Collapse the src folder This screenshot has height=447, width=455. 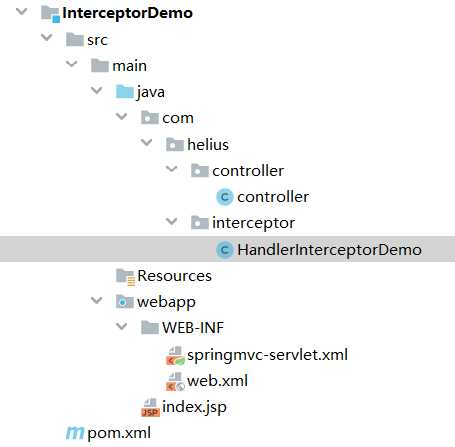pos(47,37)
